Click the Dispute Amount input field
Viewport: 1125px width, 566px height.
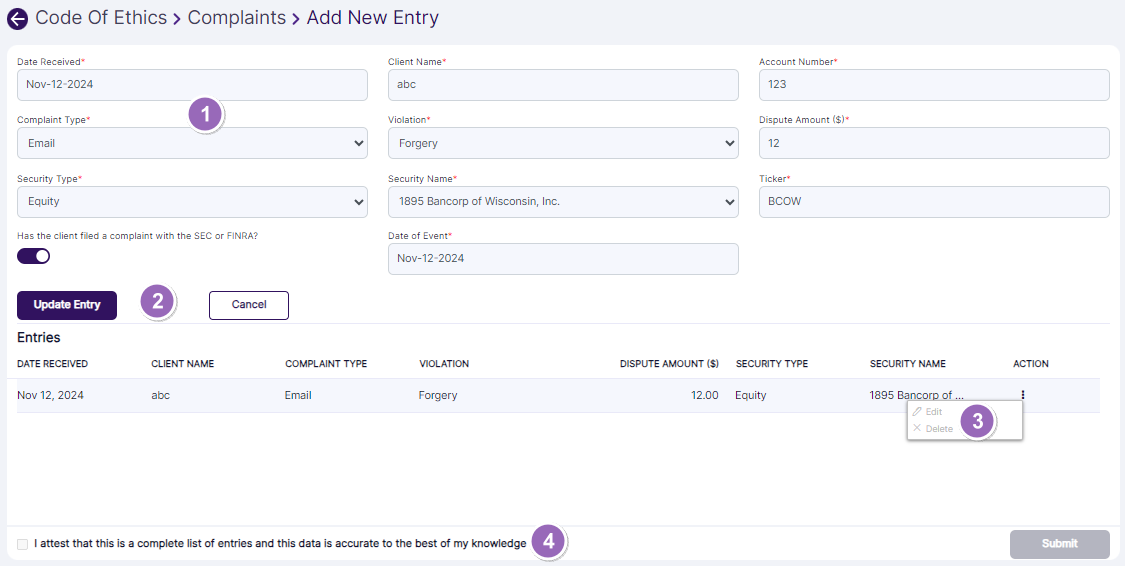pyautogui.click(x=934, y=143)
